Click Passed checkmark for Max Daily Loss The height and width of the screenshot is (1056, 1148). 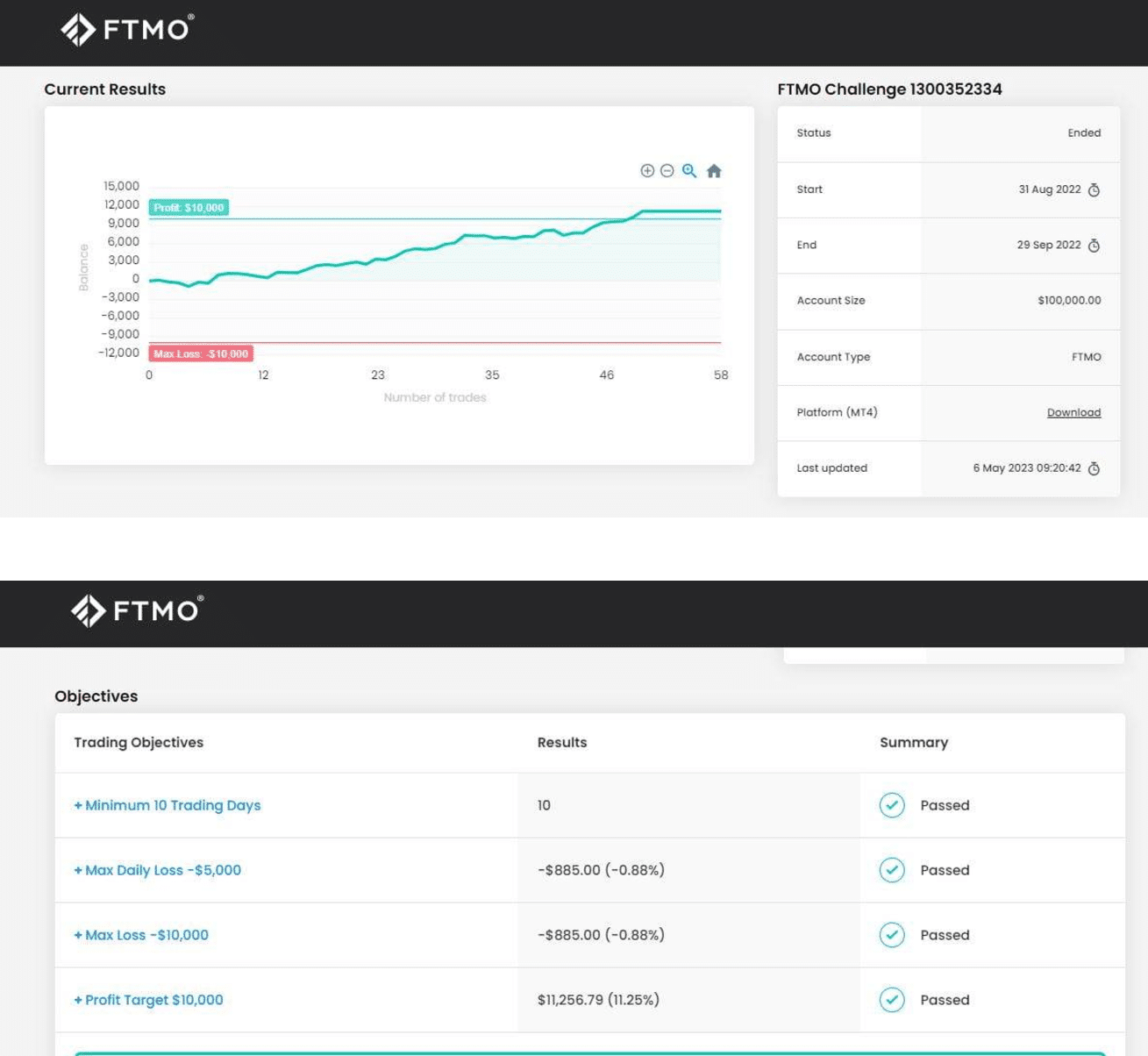tap(892, 870)
